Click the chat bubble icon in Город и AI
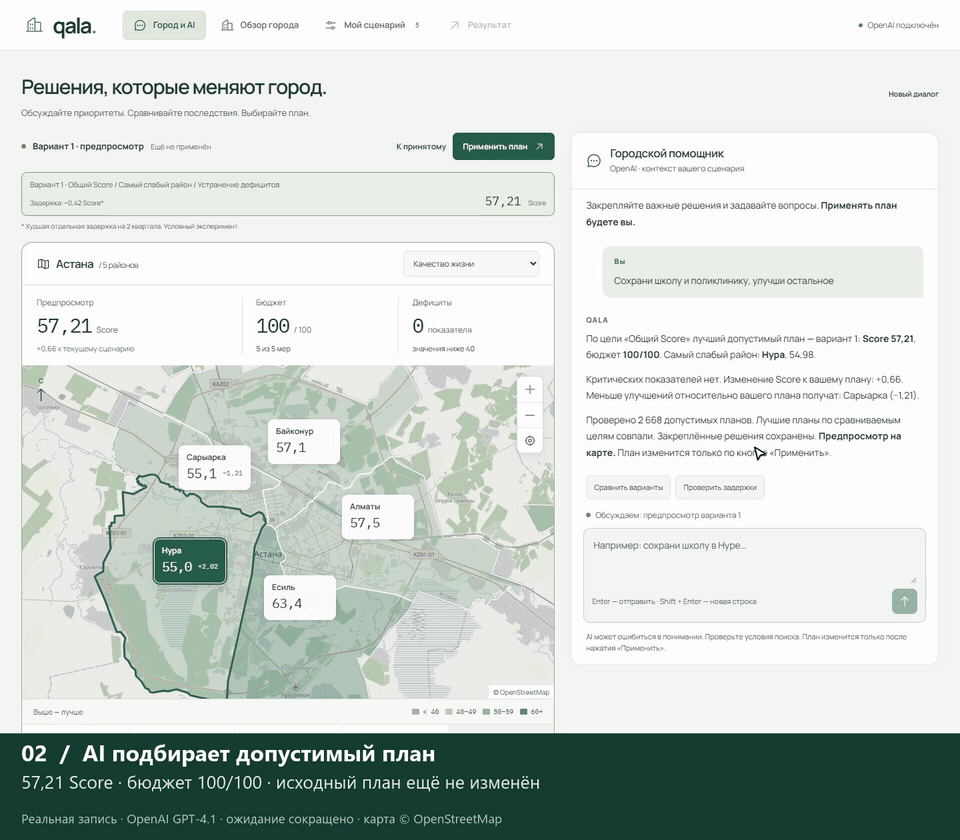The height and width of the screenshot is (840, 960). pyautogui.click(x=140, y=25)
